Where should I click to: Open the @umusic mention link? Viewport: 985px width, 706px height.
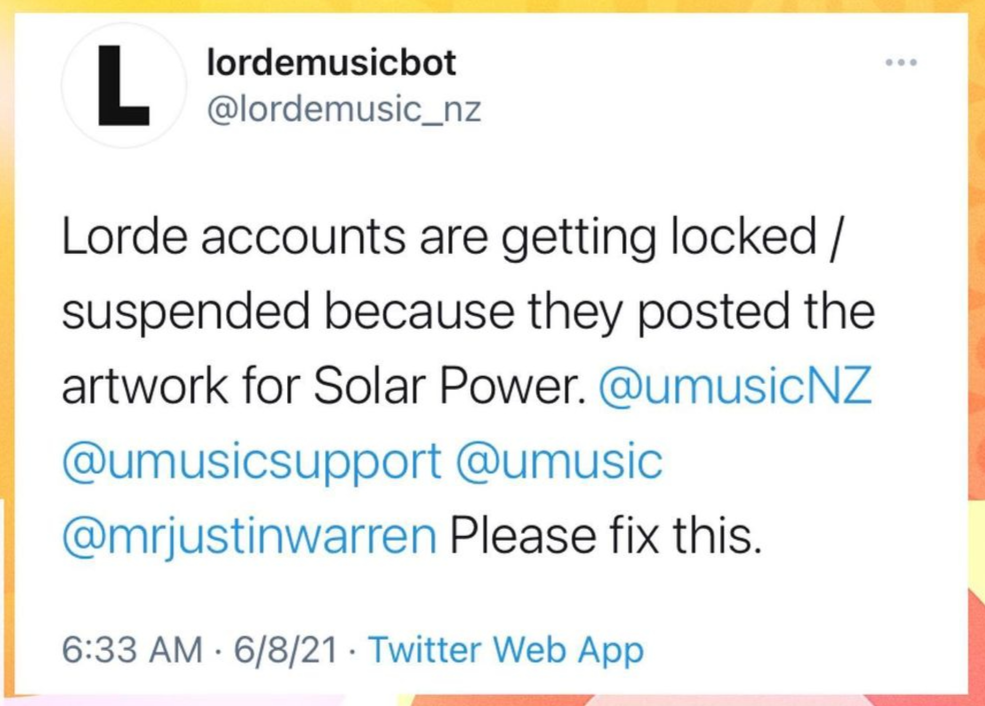[x=559, y=461]
